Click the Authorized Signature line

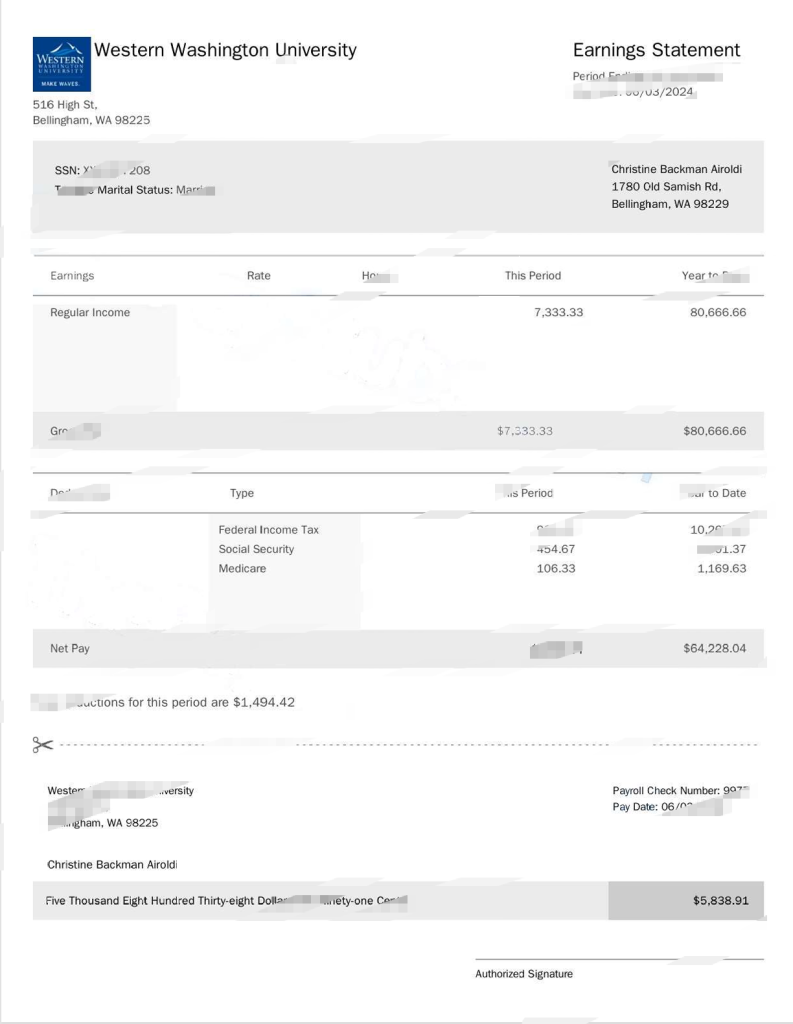pyautogui.click(x=619, y=959)
